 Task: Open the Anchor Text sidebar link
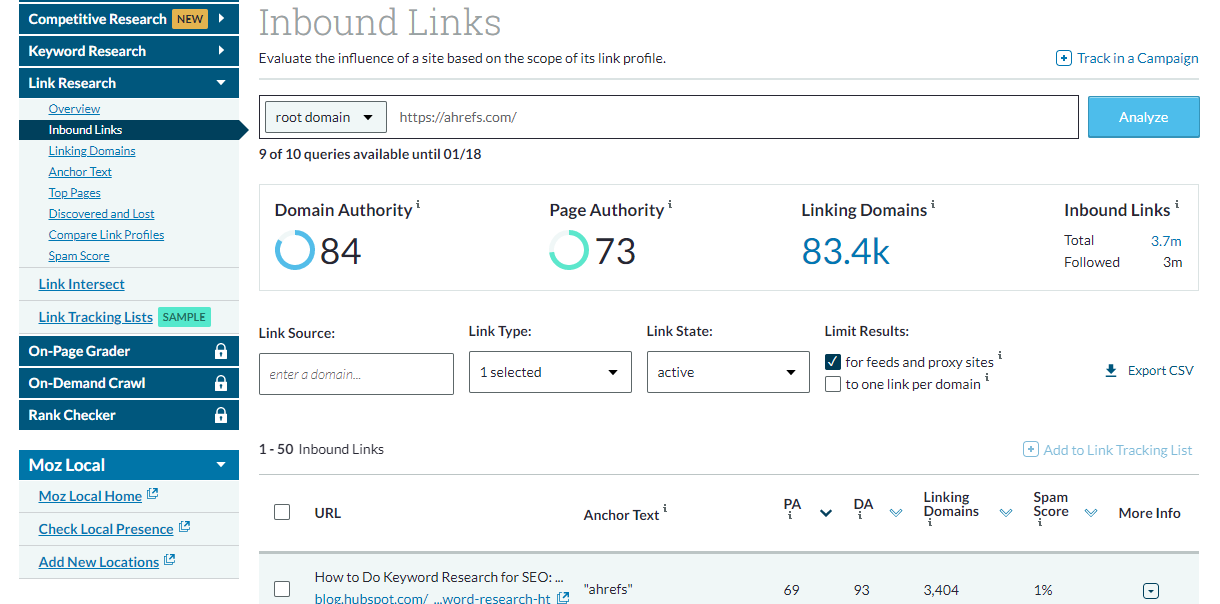(80, 172)
